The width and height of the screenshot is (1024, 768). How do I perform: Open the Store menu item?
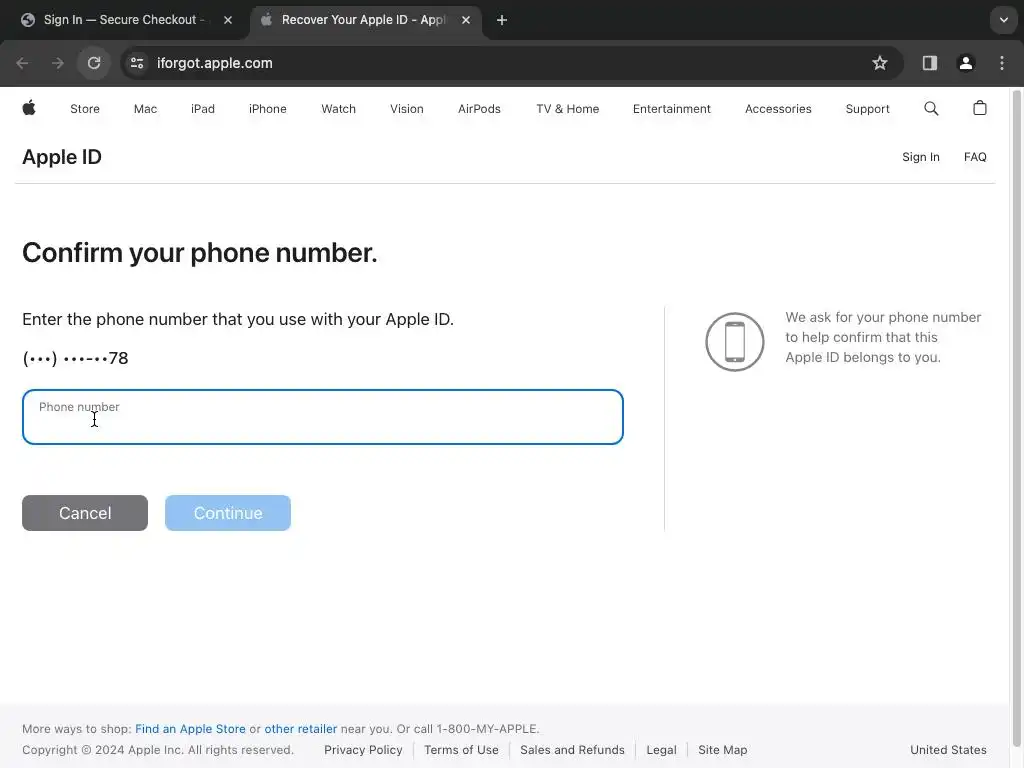pyautogui.click(x=85, y=109)
